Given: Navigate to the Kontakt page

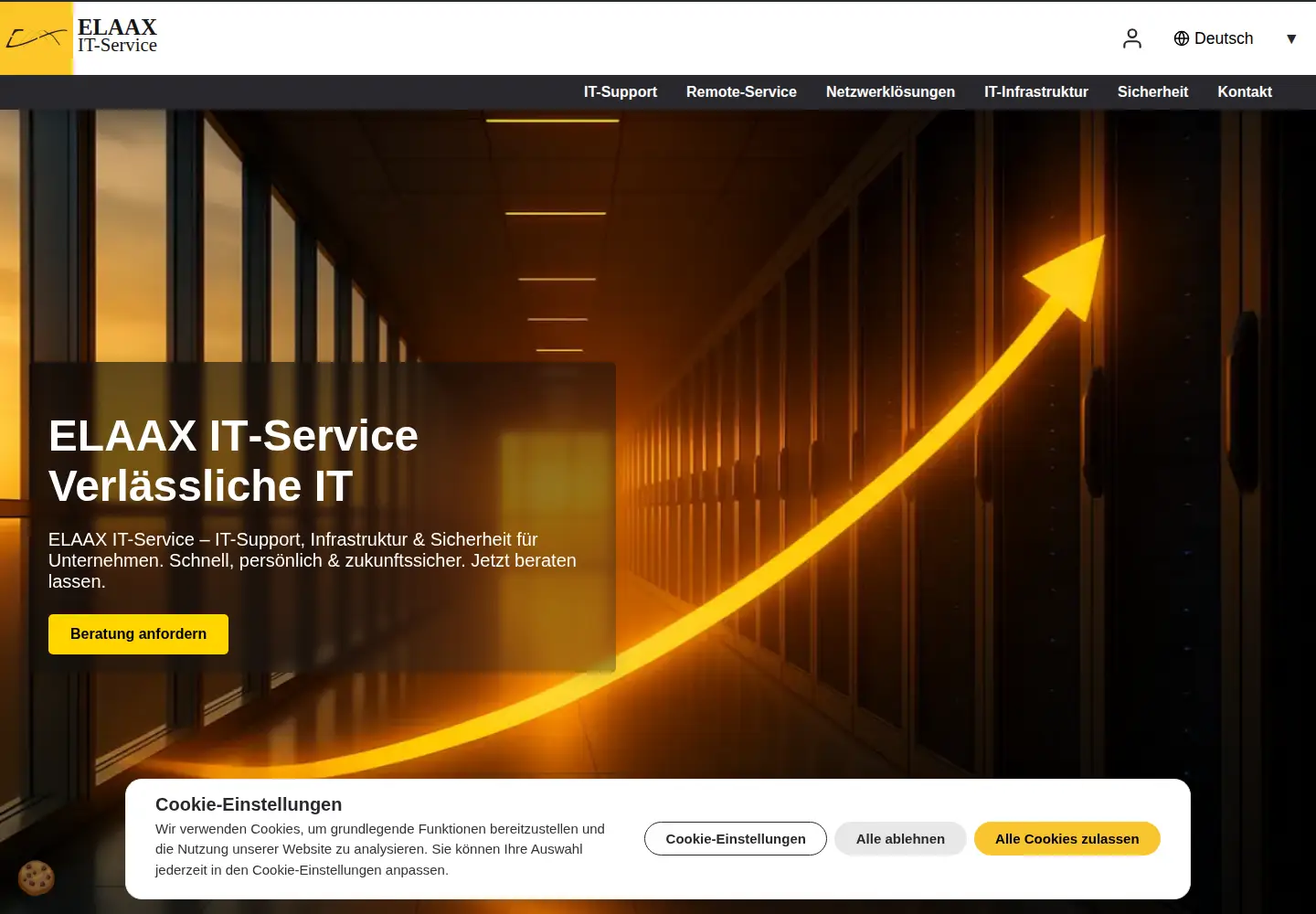Looking at the screenshot, I should [1245, 91].
